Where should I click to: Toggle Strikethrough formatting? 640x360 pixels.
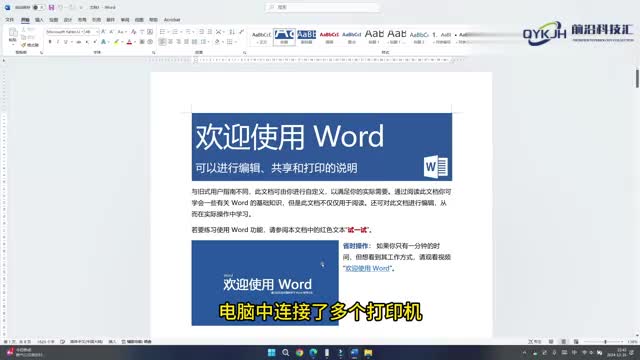[79, 42]
